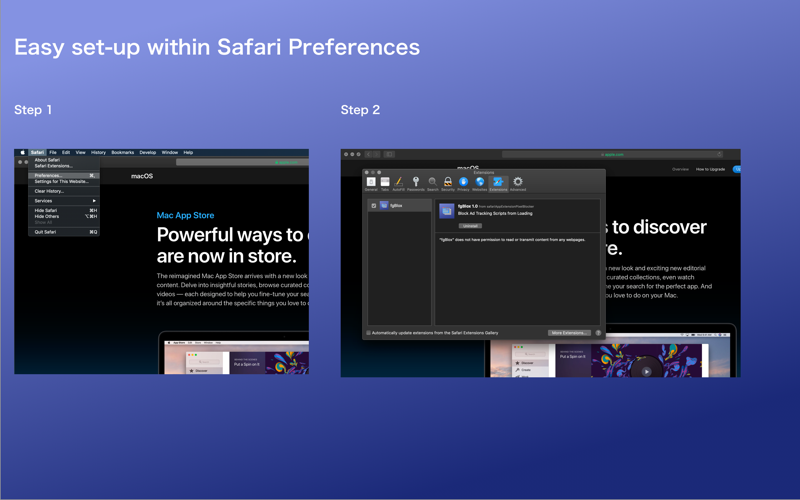Click fgBlox extension icon in sidebar list
The height and width of the screenshot is (500, 800).
coord(384,205)
